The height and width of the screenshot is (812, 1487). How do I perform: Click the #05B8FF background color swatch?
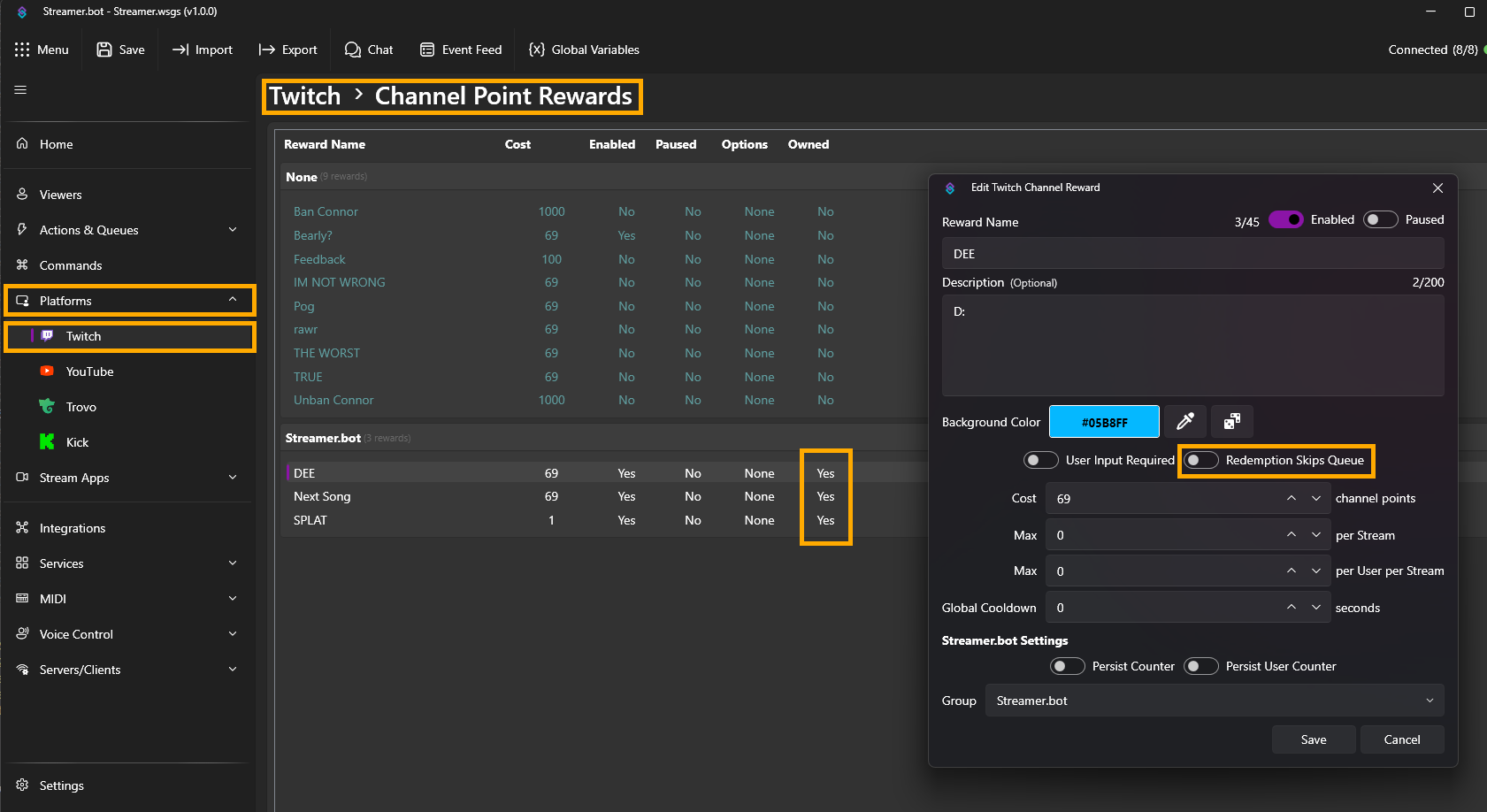coord(1104,421)
